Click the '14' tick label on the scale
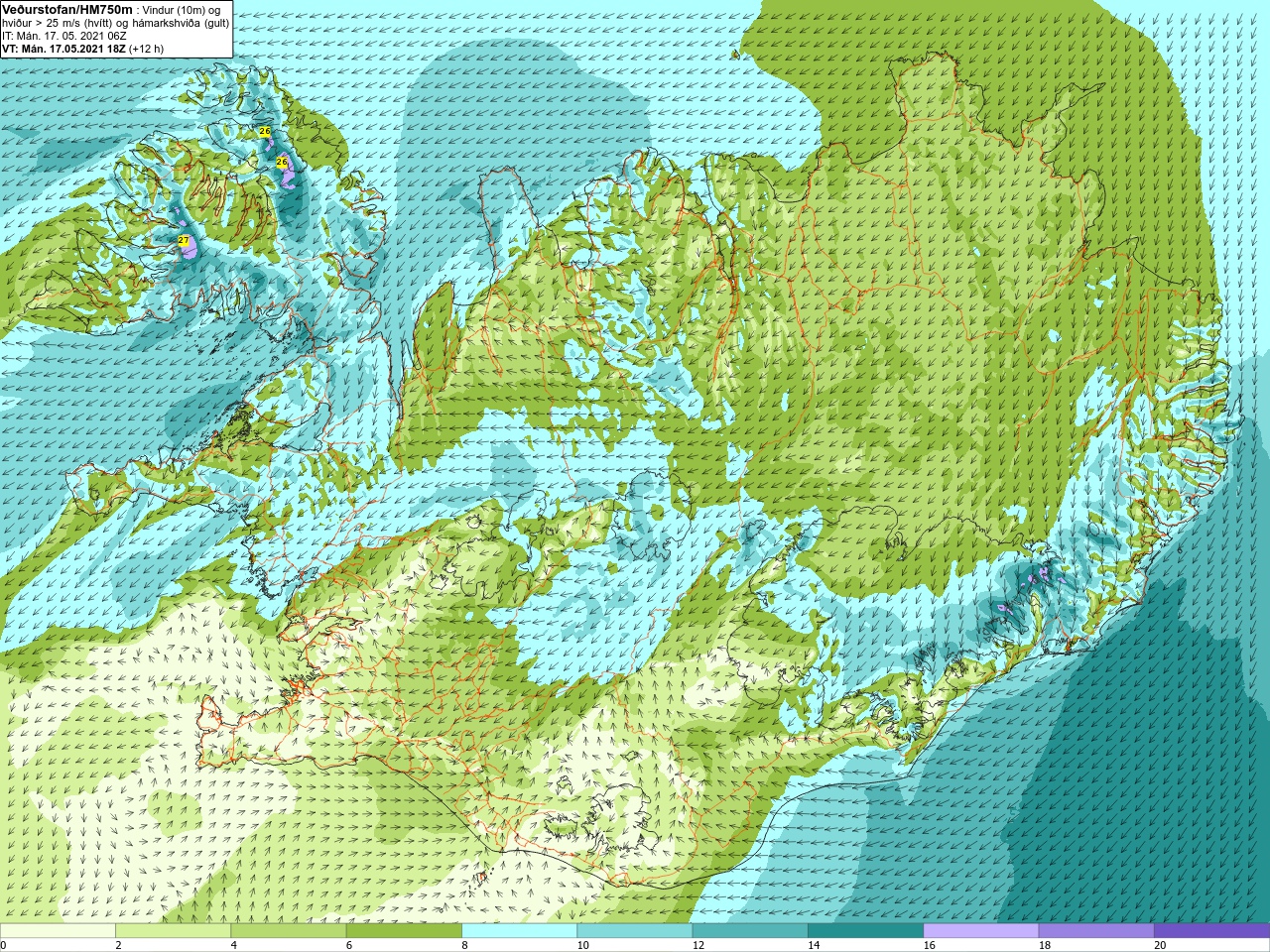The height and width of the screenshot is (952, 1270). [814, 945]
